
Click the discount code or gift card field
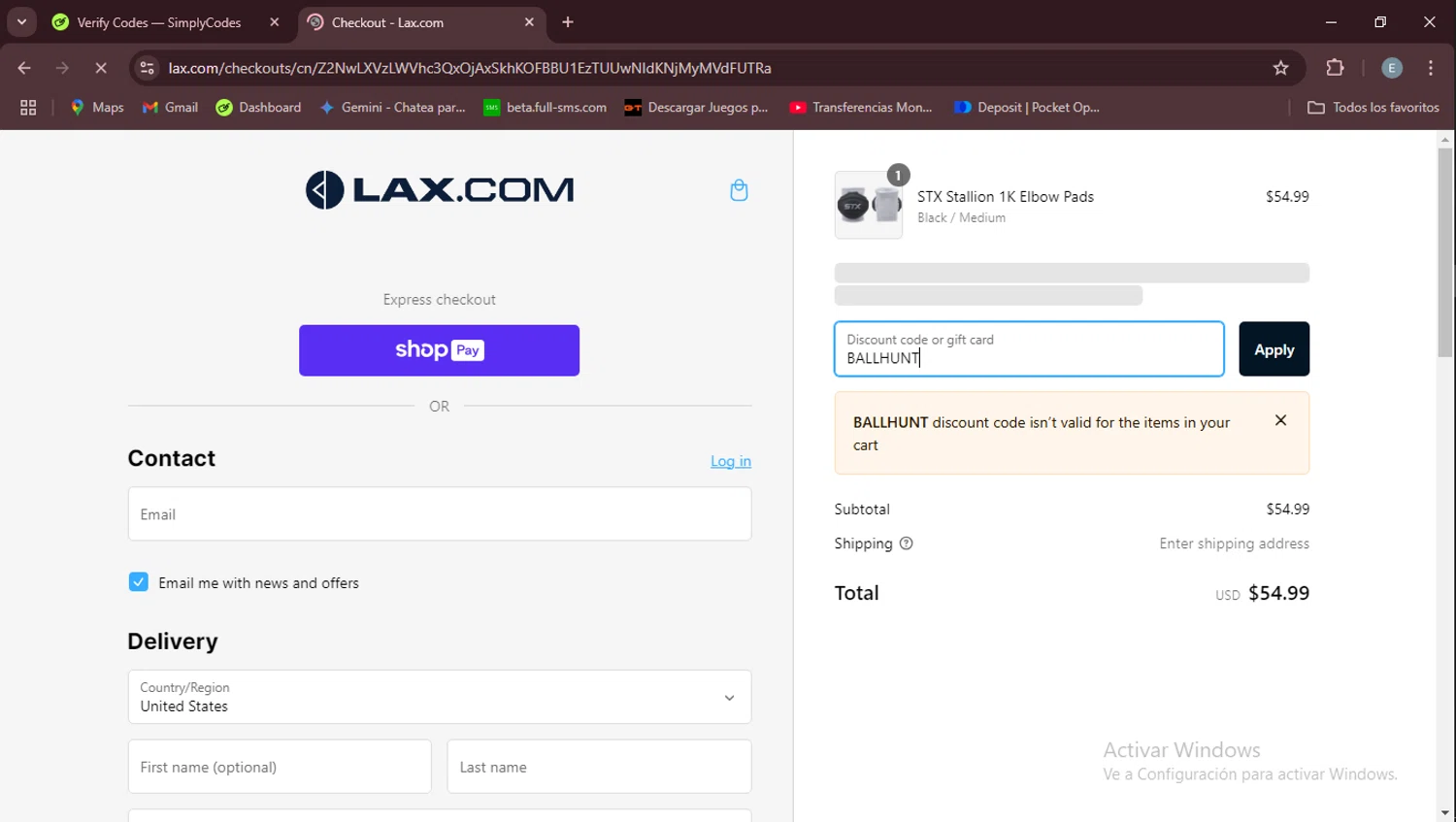pos(1029,349)
